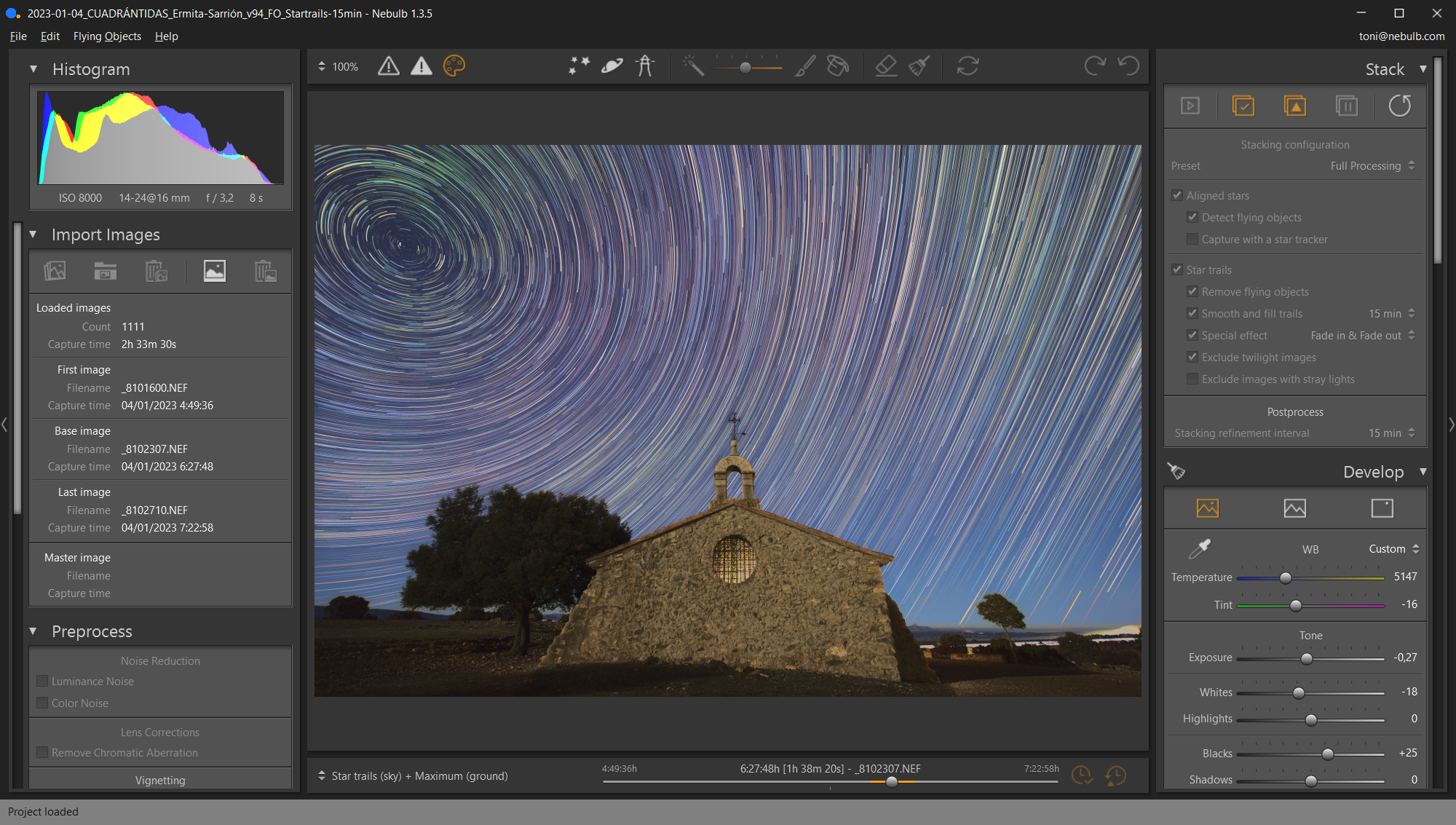Click the develop brush icon beside Develop
This screenshot has height=825, width=1456.
pyautogui.click(x=1176, y=471)
